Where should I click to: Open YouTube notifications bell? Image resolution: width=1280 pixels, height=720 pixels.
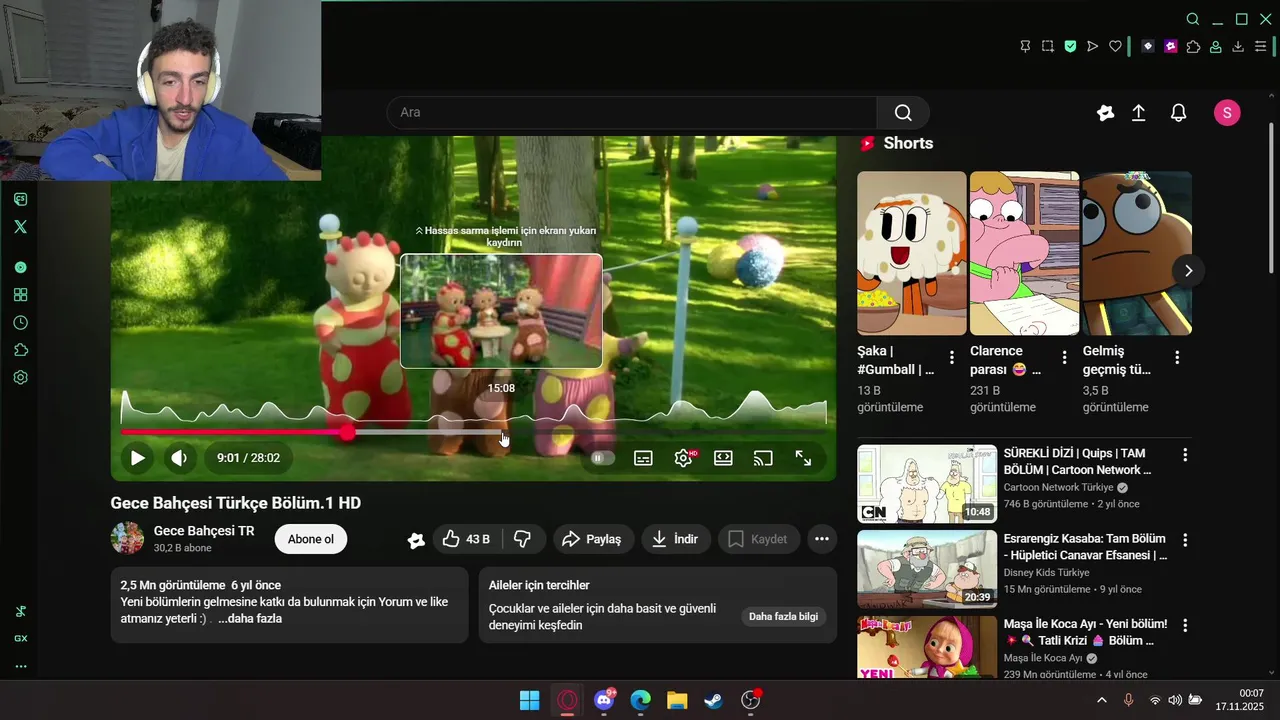coord(1178,113)
